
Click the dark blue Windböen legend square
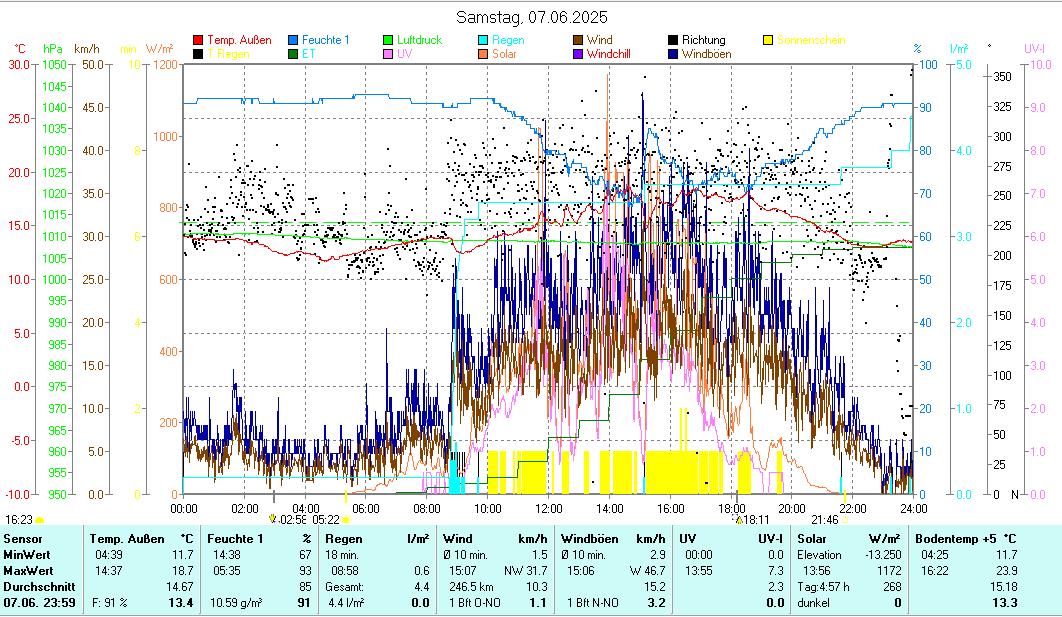pyautogui.click(x=673, y=54)
